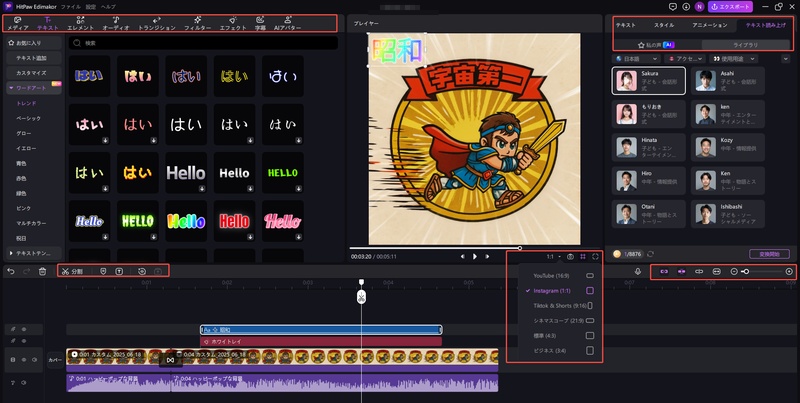
Task: Delete the selected clip with trash icon
Action: (x=43, y=271)
